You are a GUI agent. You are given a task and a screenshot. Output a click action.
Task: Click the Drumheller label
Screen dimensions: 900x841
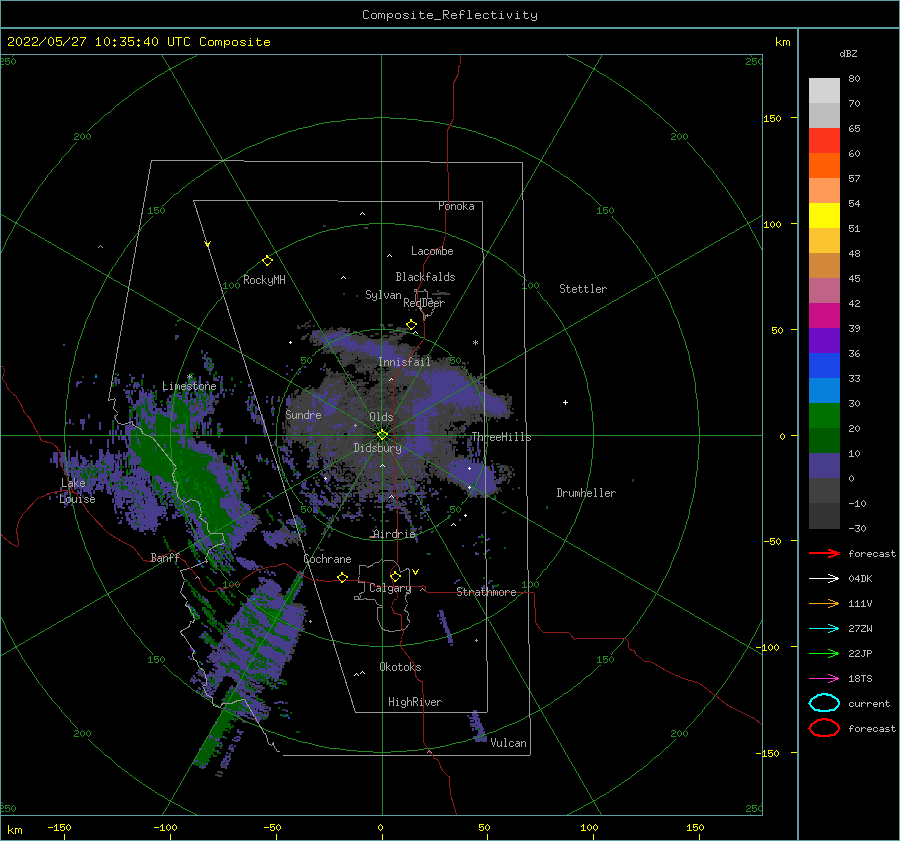pos(585,493)
